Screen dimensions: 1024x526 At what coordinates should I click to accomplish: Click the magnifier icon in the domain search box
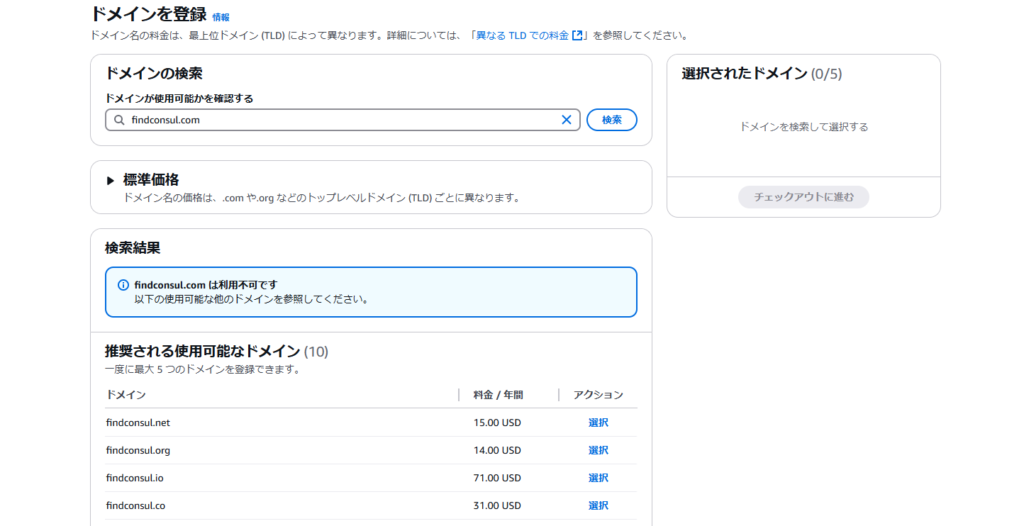tap(119, 120)
